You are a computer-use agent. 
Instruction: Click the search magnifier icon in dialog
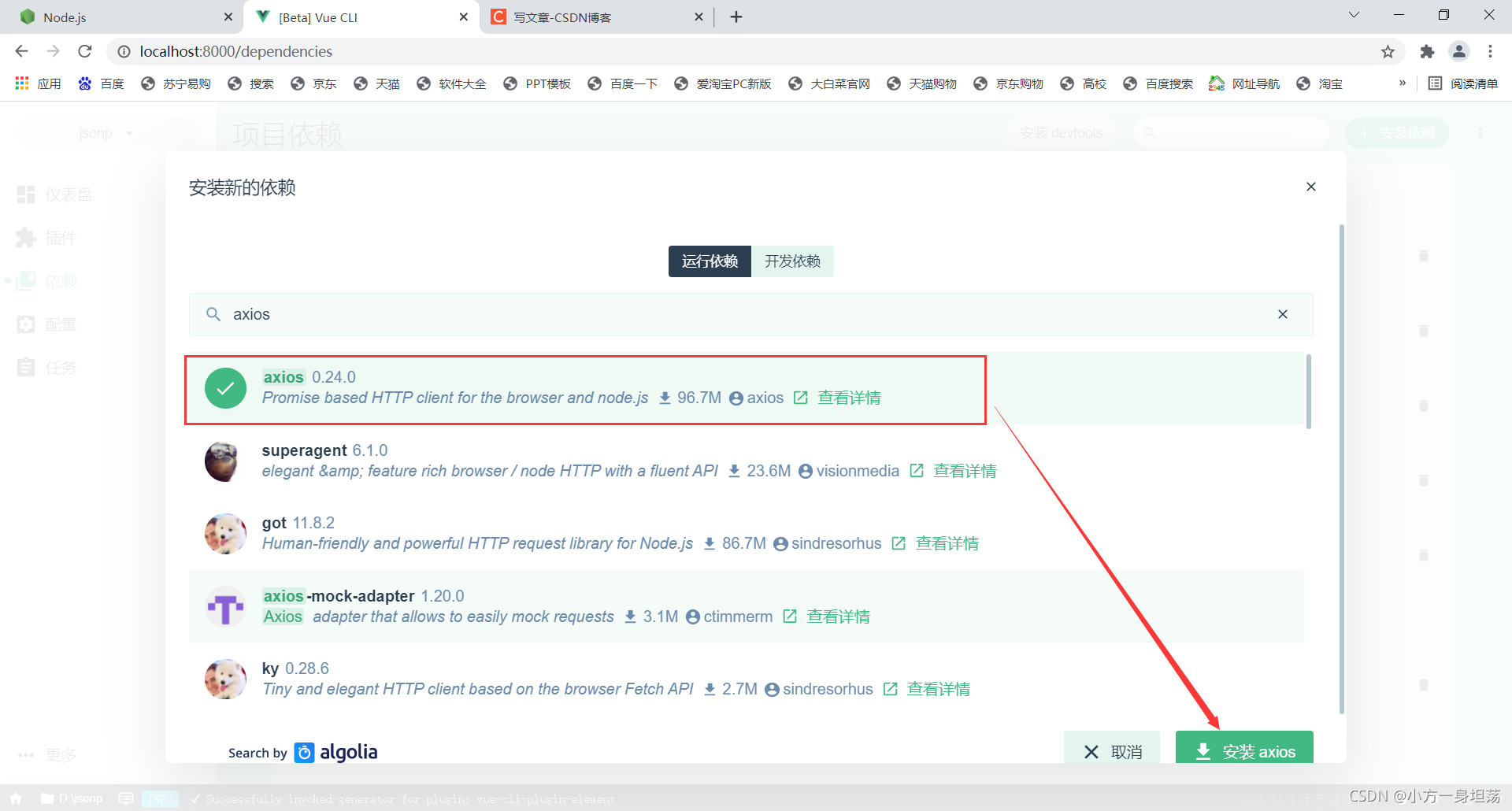pyautogui.click(x=213, y=314)
